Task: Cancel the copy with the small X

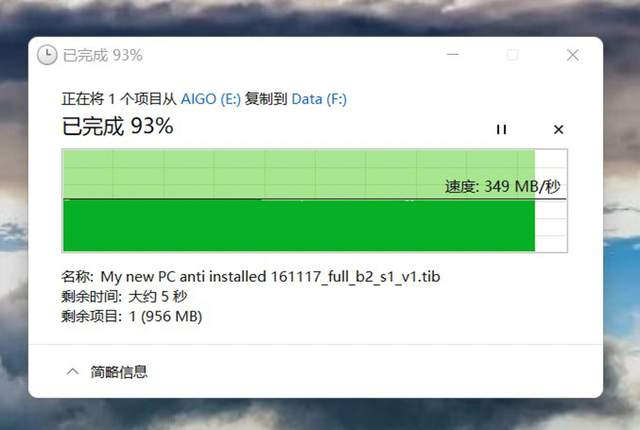Action: pyautogui.click(x=558, y=129)
